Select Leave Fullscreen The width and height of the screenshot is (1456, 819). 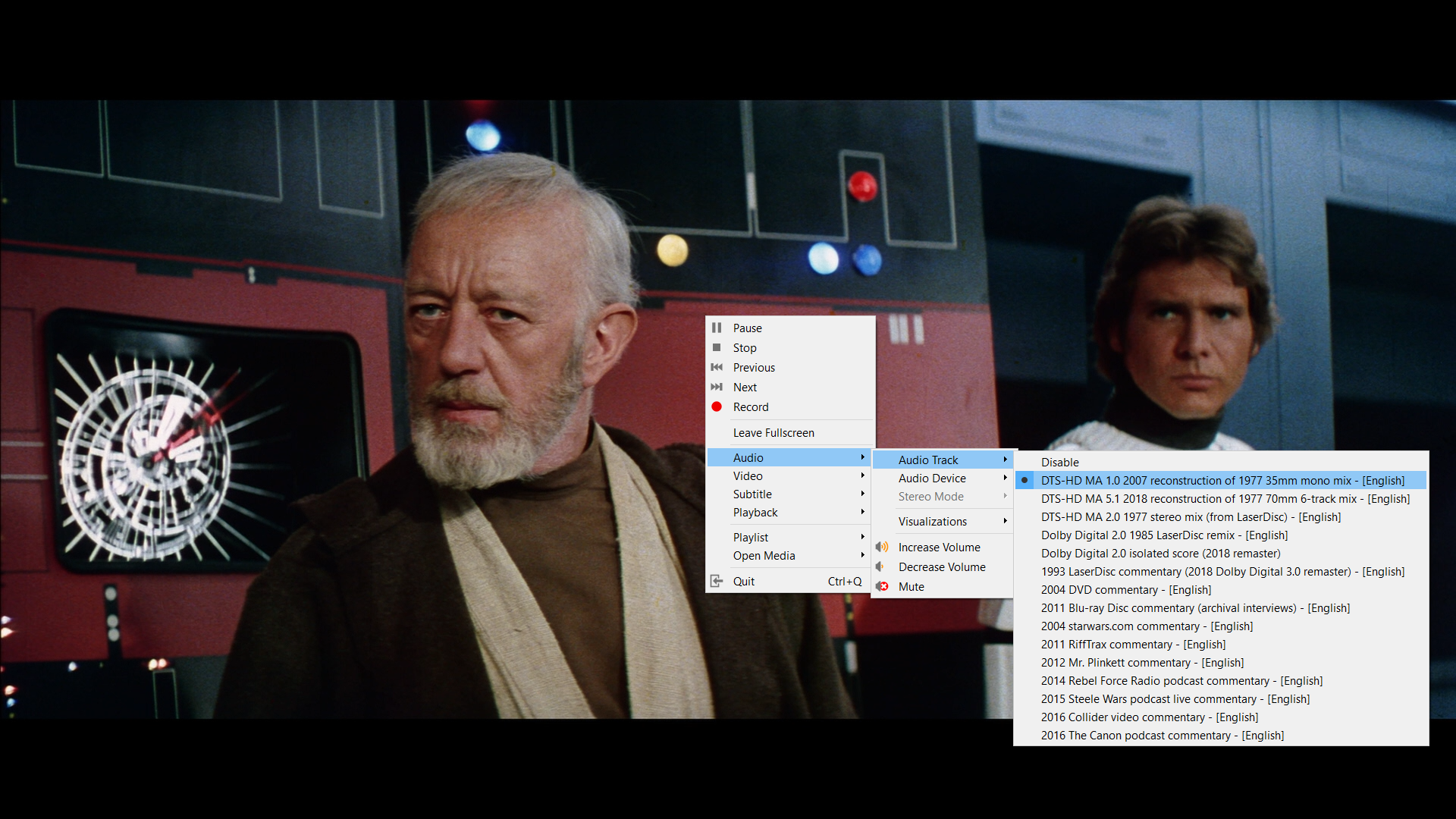click(790, 432)
